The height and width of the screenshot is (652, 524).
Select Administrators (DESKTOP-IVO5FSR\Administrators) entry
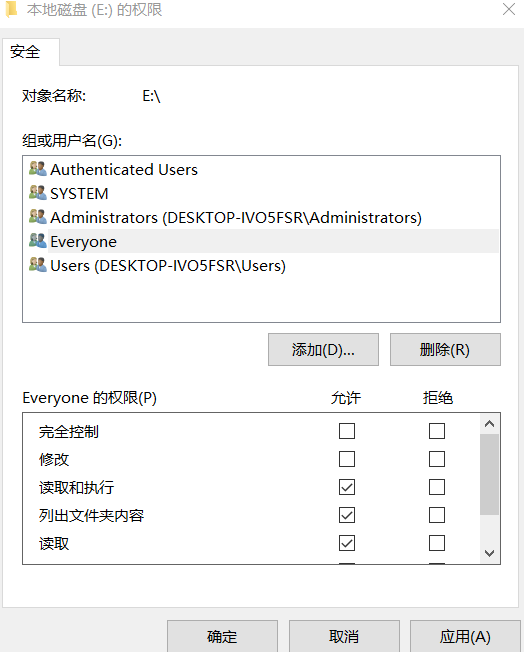261,217
